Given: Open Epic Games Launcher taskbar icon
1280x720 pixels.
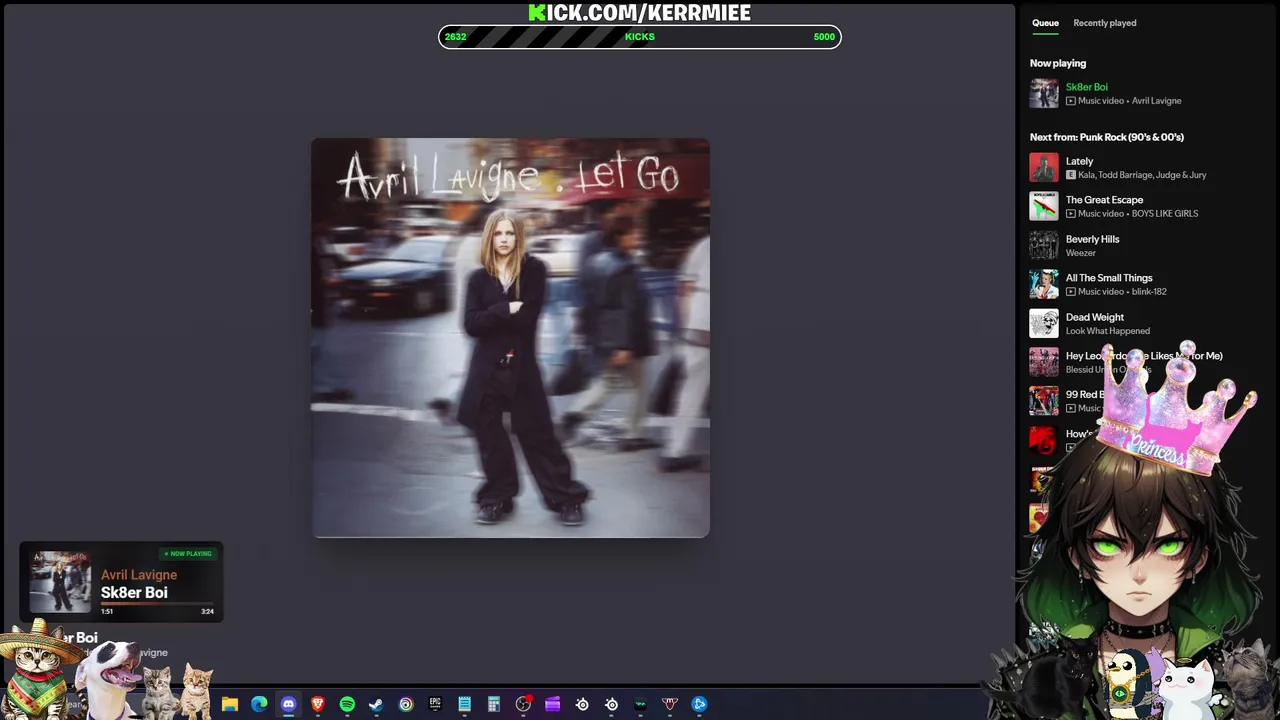Looking at the screenshot, I should (435, 704).
